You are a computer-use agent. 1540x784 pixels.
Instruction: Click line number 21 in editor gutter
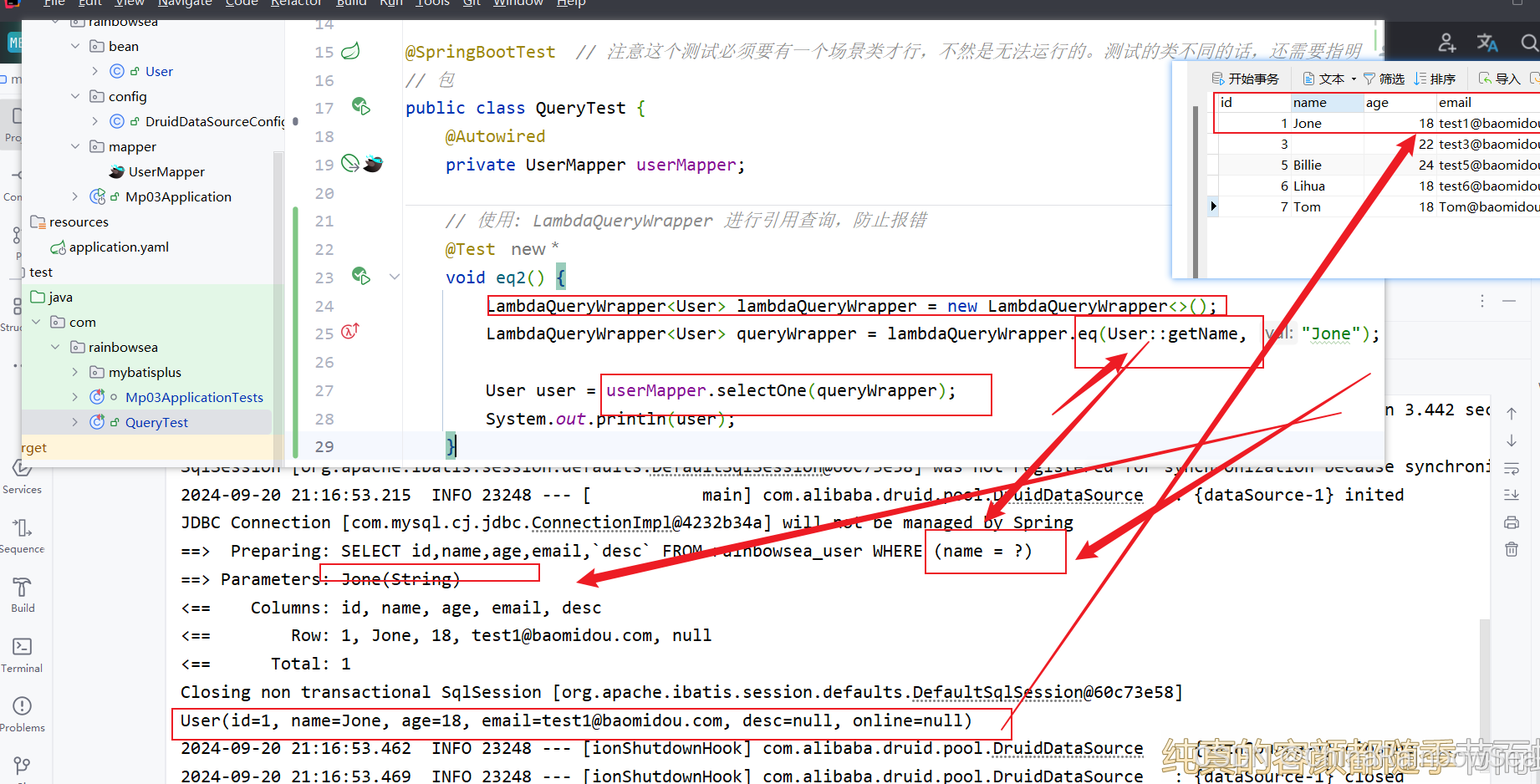tap(324, 221)
